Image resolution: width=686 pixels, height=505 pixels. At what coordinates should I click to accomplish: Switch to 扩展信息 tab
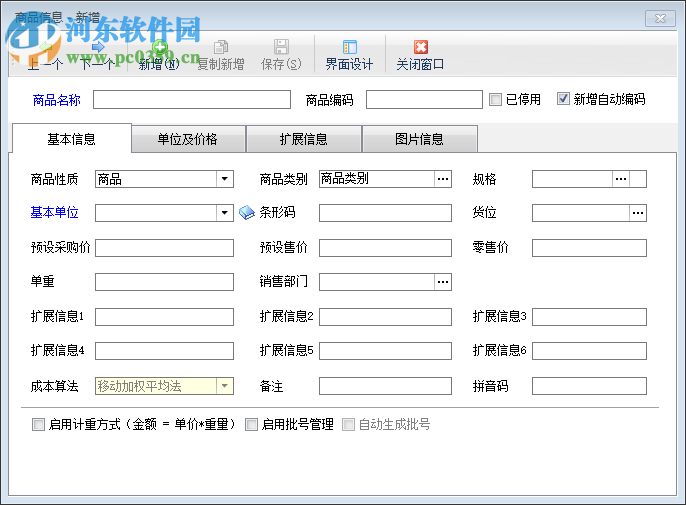[x=304, y=139]
